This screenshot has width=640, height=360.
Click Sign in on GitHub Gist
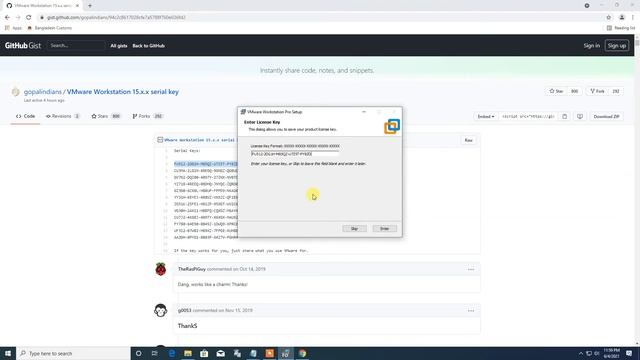tap(591, 46)
